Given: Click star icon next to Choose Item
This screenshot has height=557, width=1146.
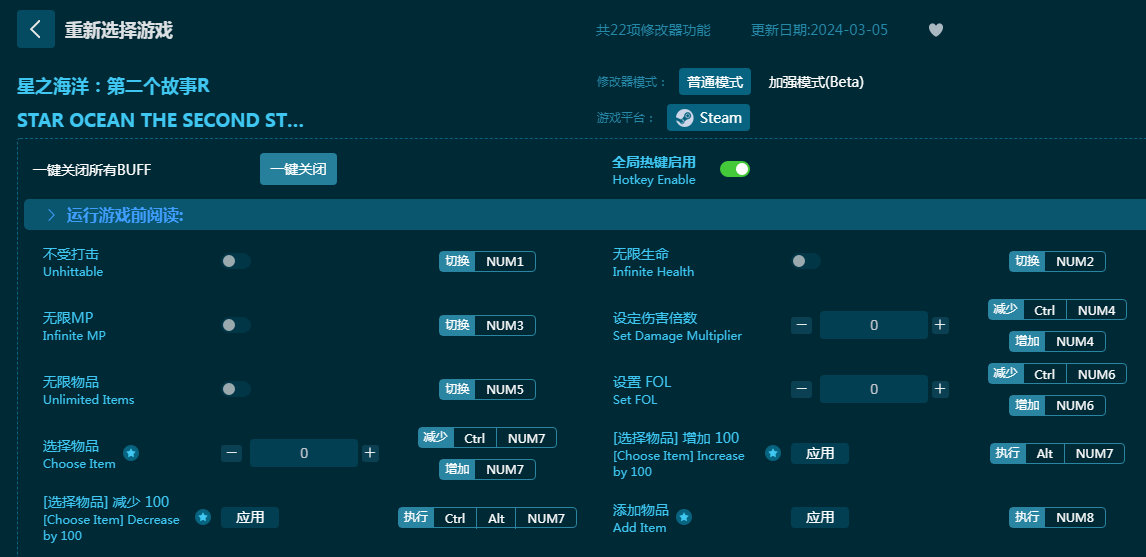Looking at the screenshot, I should (x=131, y=453).
